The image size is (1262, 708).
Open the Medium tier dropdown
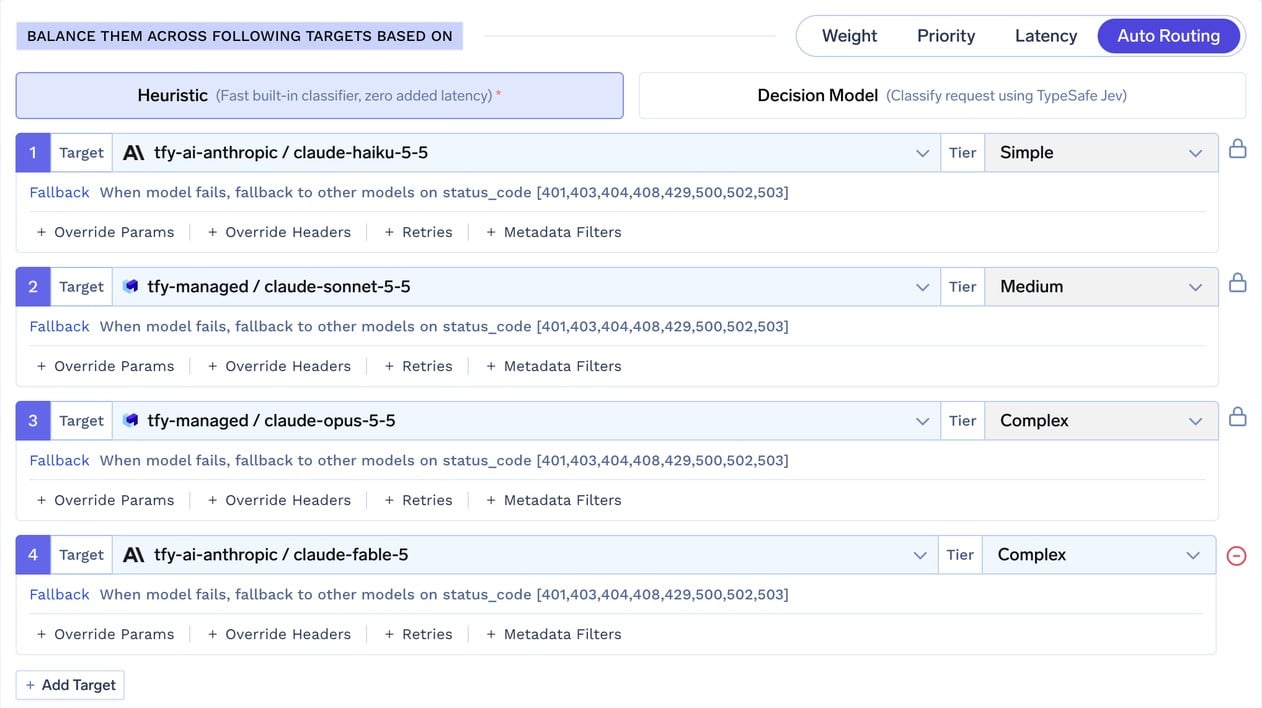tap(1101, 287)
